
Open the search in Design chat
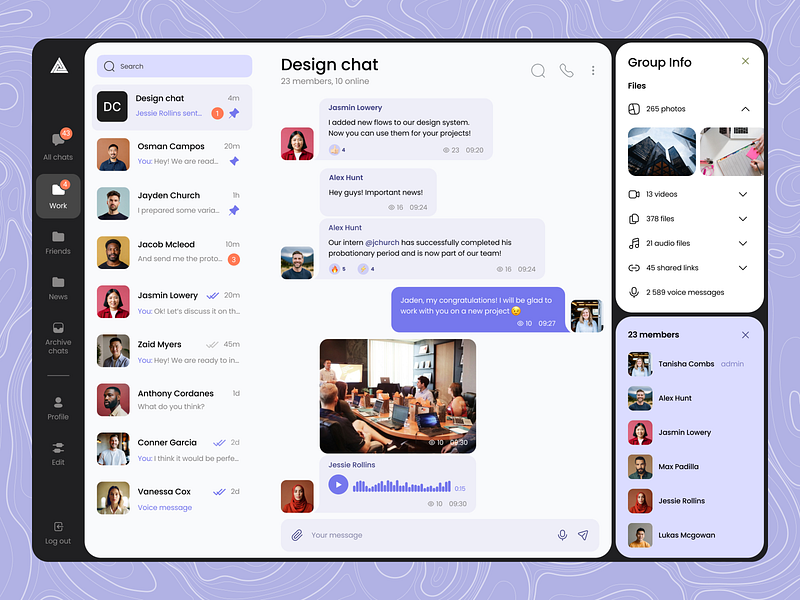(538, 71)
